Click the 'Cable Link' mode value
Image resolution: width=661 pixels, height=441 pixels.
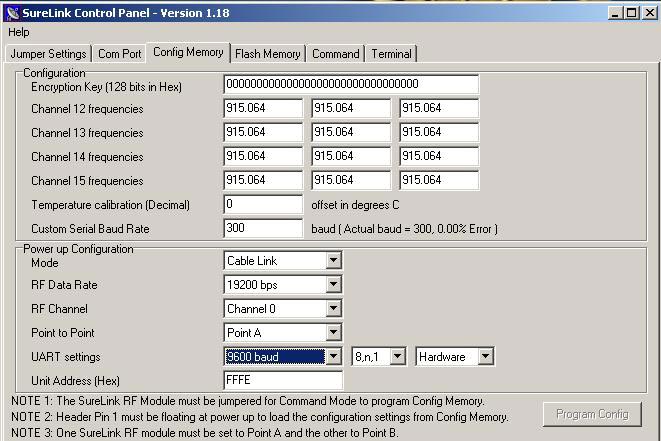click(252, 261)
